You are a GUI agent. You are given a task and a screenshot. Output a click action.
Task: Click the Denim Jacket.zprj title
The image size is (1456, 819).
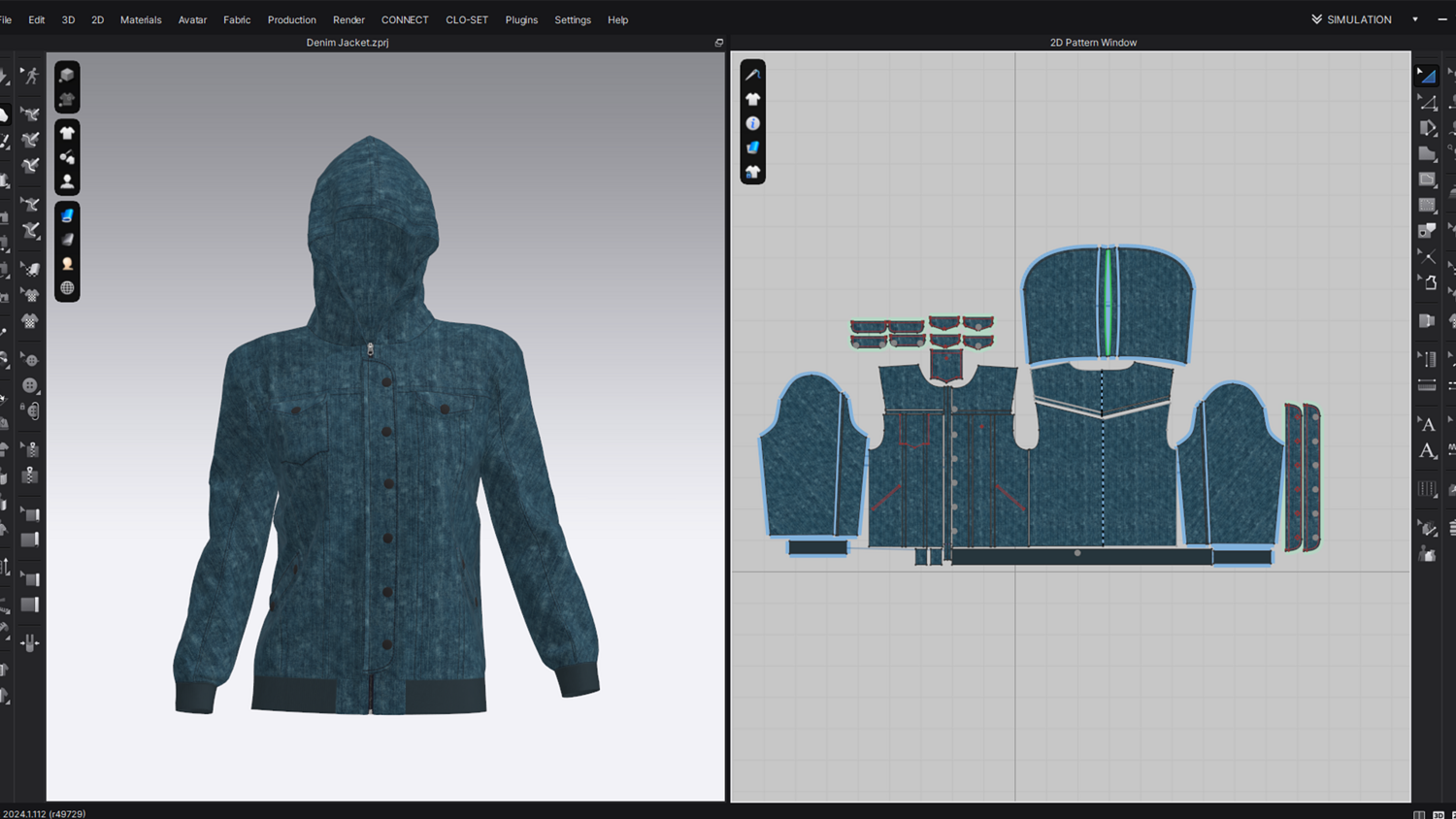click(x=347, y=43)
